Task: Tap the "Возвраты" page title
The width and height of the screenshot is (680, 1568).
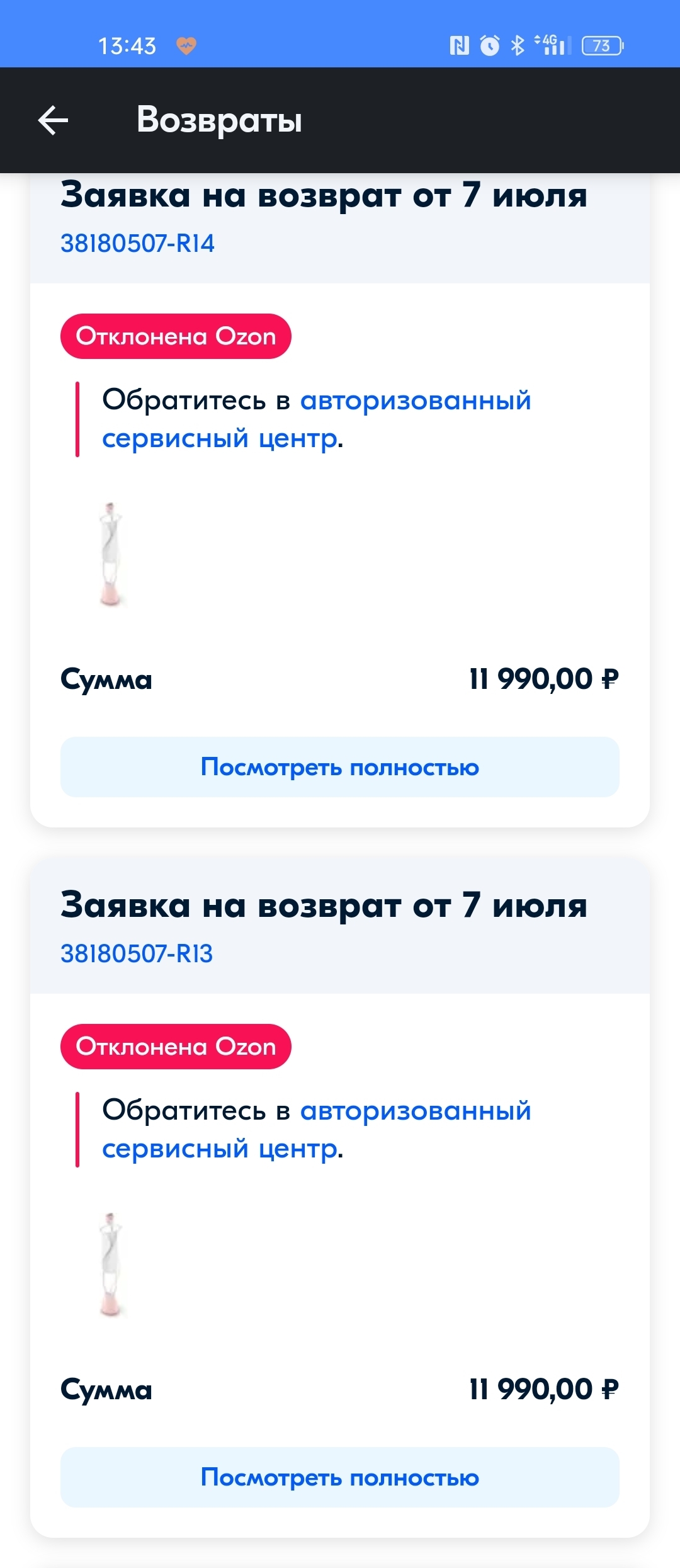Action: pyautogui.click(x=219, y=120)
